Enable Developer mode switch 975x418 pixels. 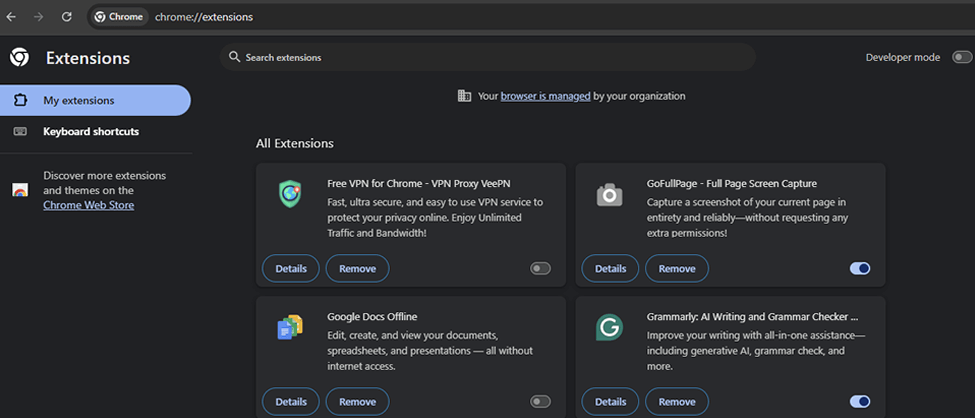pos(962,57)
